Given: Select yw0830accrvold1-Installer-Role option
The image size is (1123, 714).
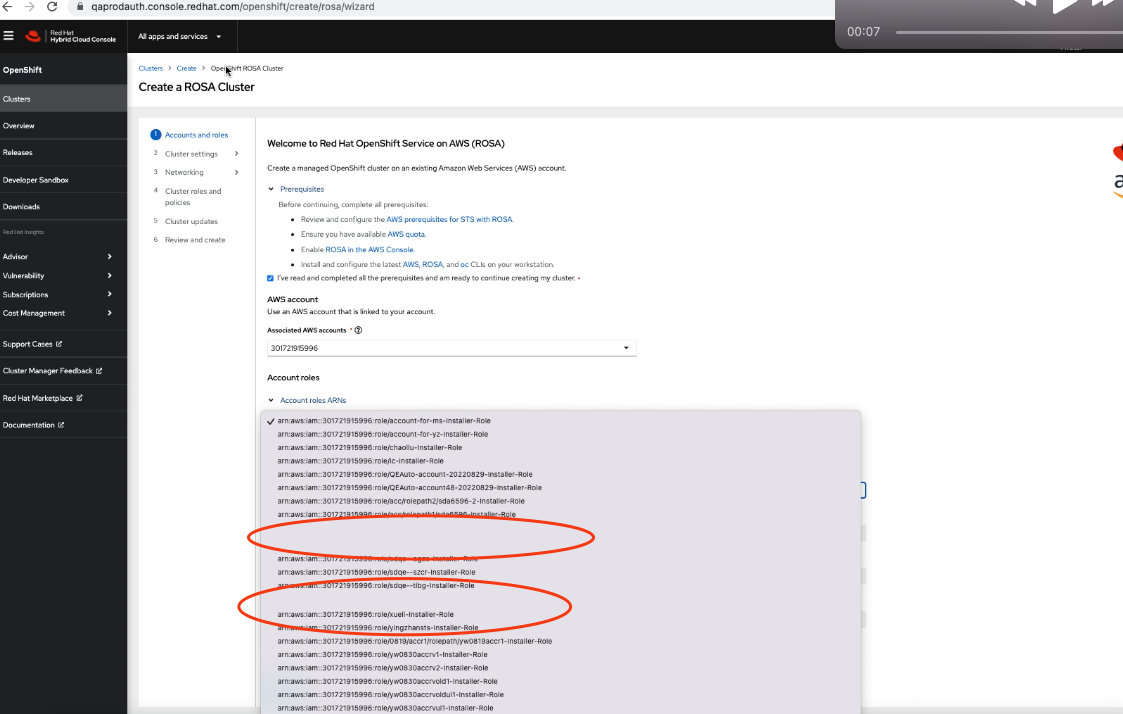Looking at the screenshot, I should click(x=561, y=681).
